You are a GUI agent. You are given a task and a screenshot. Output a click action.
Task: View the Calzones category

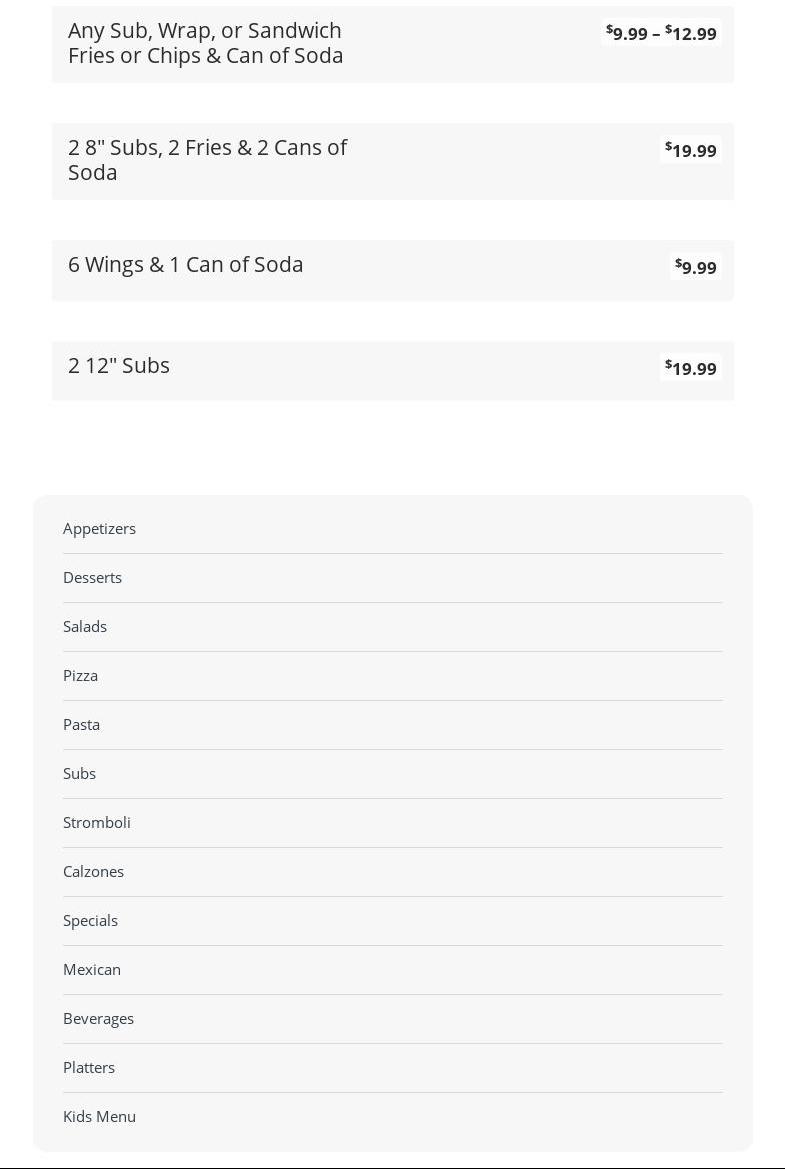(93, 871)
